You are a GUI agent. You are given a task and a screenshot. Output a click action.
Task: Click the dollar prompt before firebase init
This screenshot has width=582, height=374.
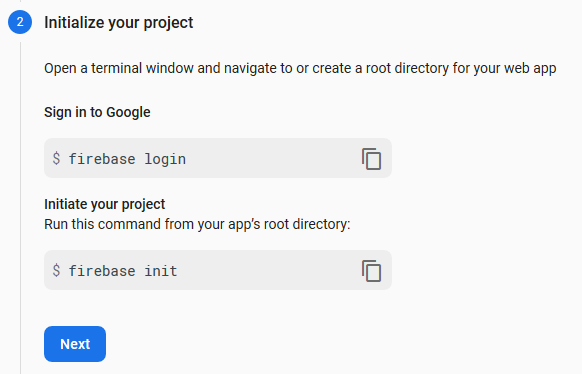[x=56, y=270]
